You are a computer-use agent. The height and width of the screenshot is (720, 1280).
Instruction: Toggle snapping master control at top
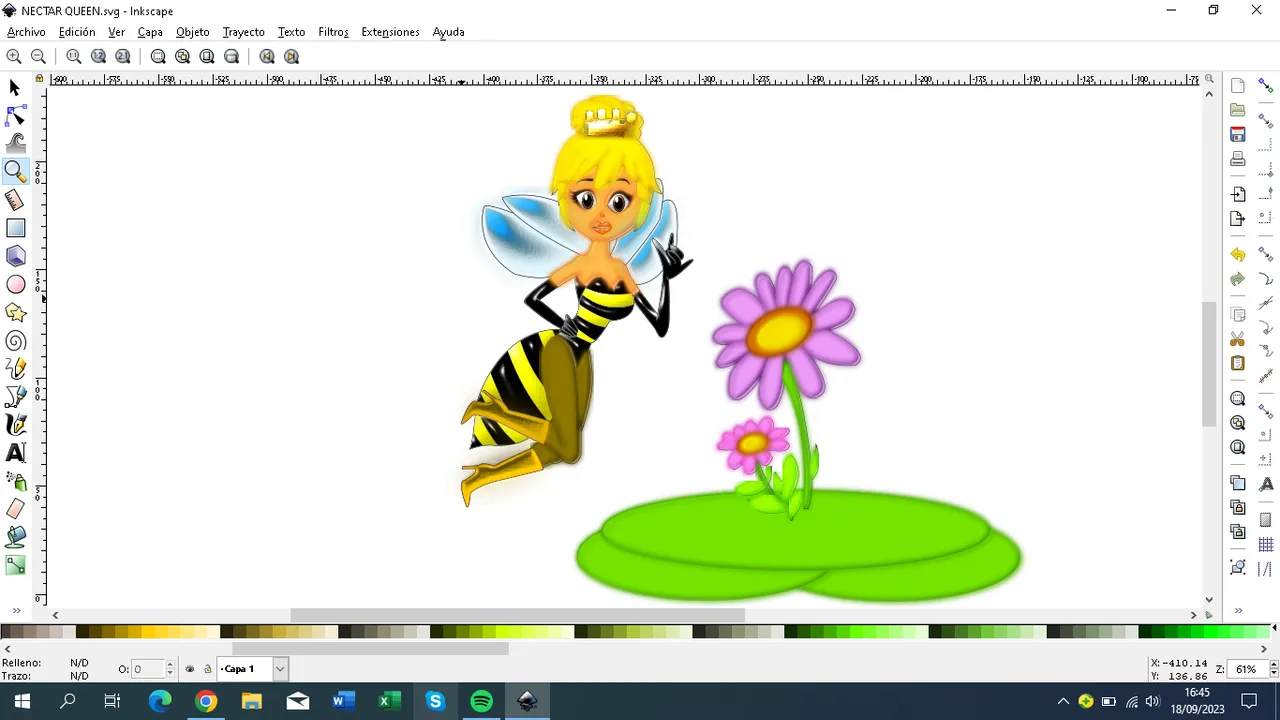point(1265,87)
